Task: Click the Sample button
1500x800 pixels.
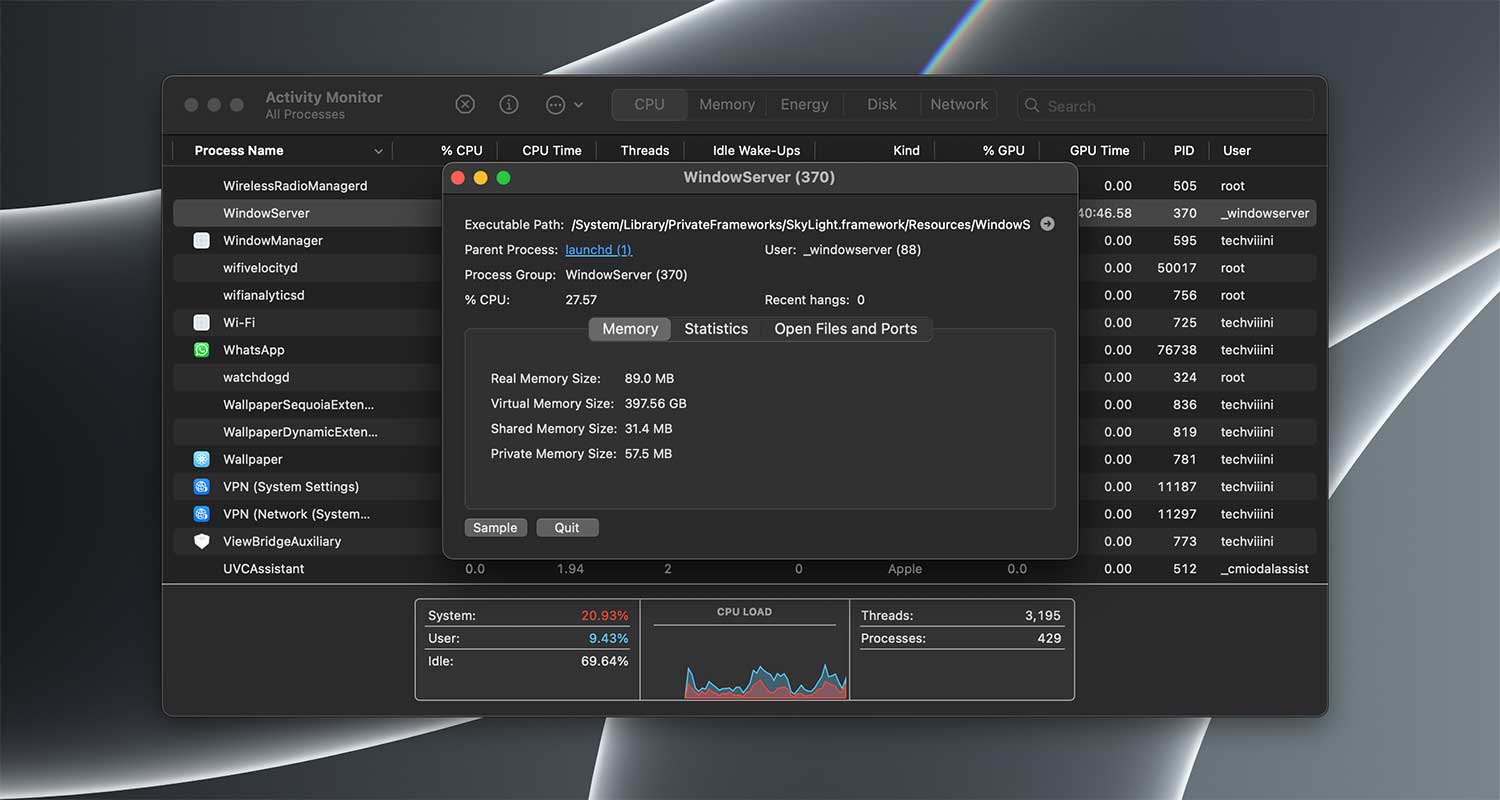Action: (x=495, y=527)
